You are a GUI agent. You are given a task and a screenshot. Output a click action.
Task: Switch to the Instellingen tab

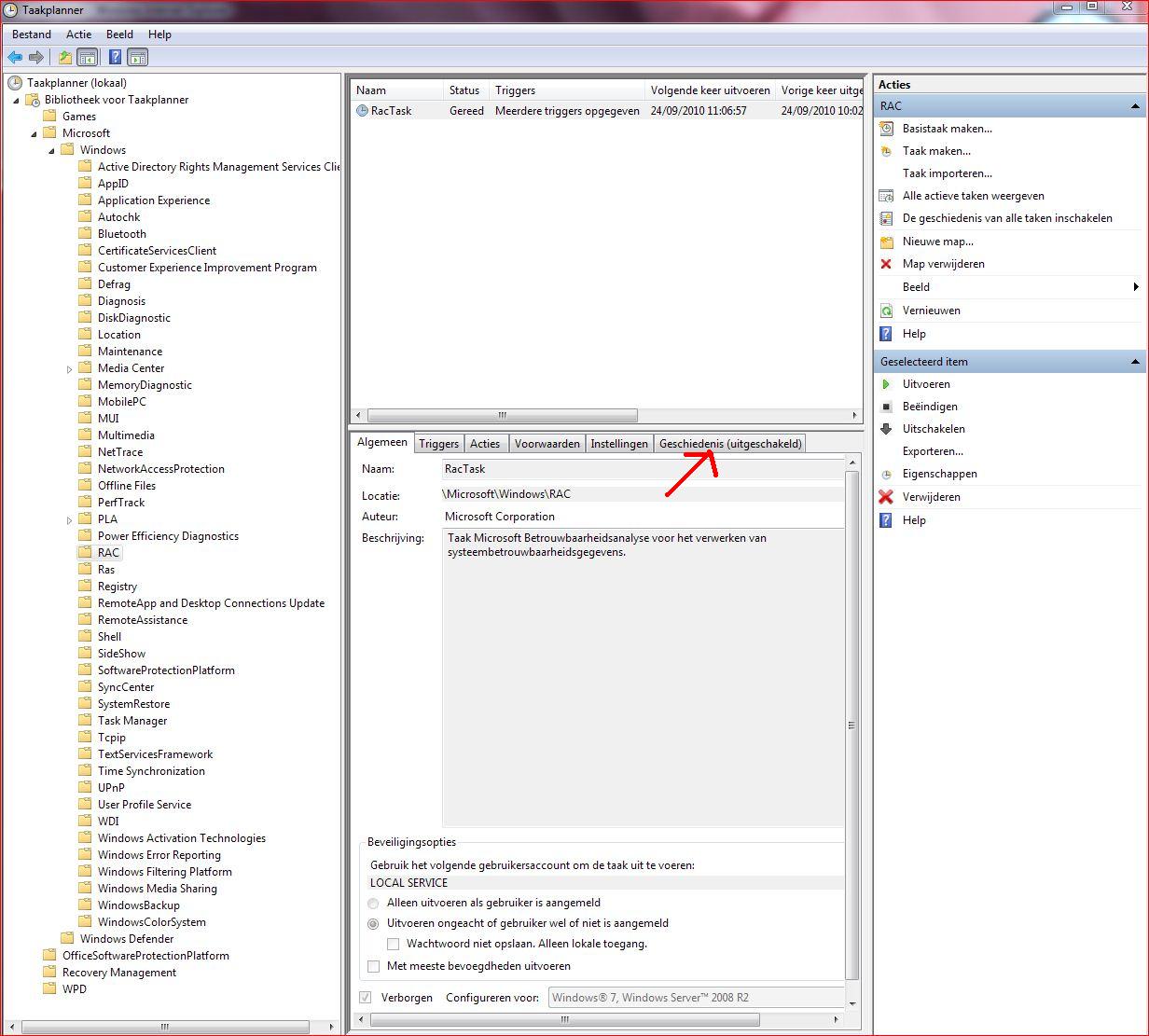click(619, 444)
